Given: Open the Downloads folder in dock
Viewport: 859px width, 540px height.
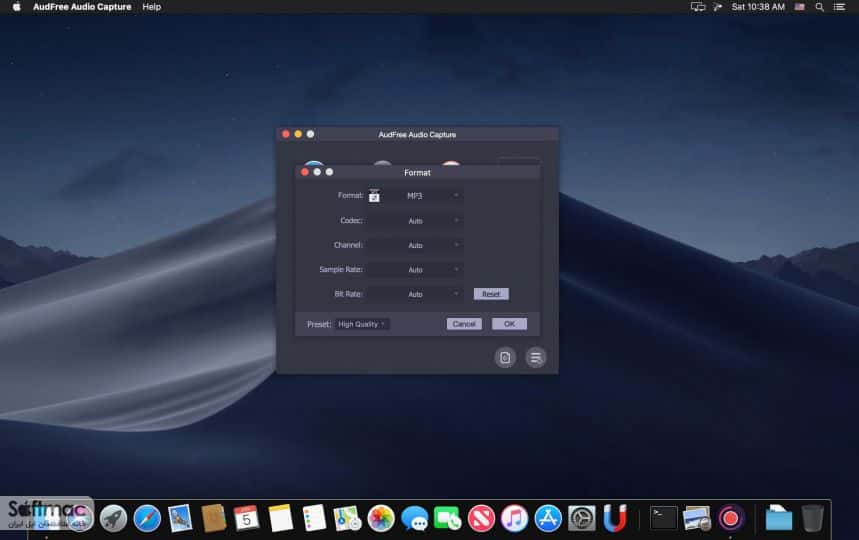Looking at the screenshot, I should pos(778,518).
